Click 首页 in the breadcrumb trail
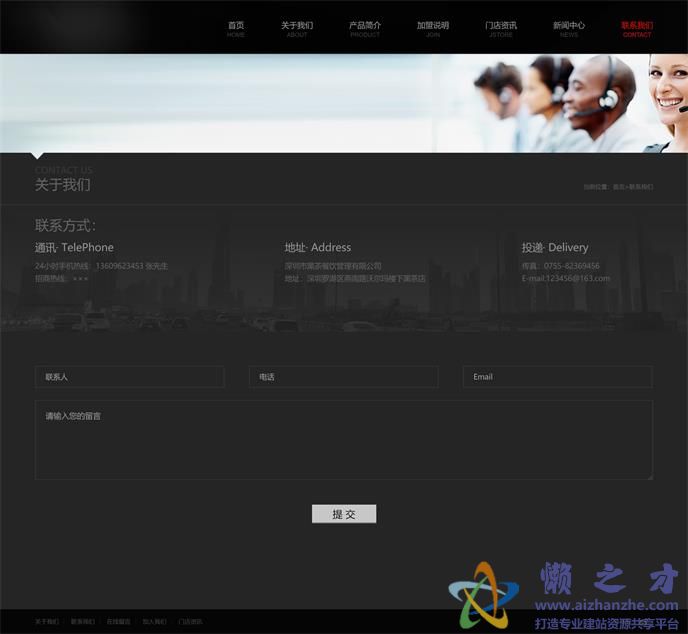Image resolution: width=688 pixels, height=634 pixels. 618,187
